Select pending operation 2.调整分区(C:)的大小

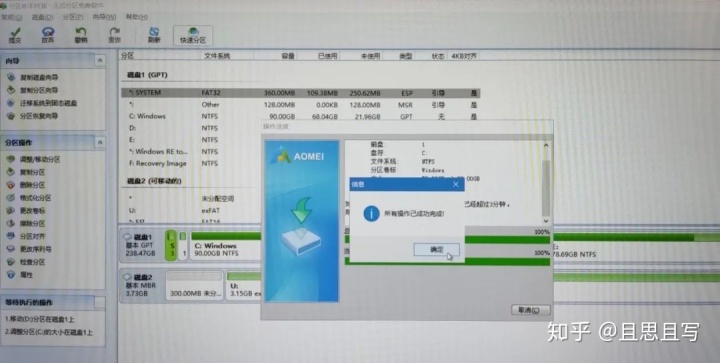pos(49,331)
